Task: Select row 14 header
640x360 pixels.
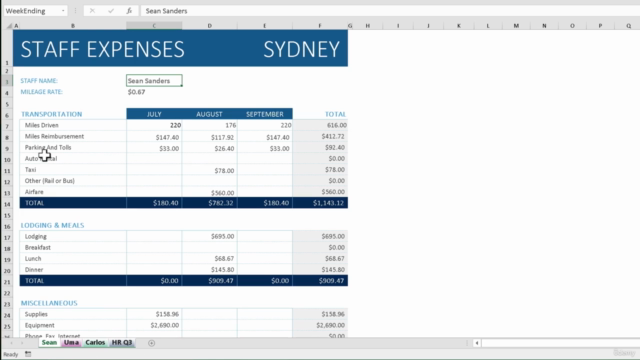Action: click(7, 204)
